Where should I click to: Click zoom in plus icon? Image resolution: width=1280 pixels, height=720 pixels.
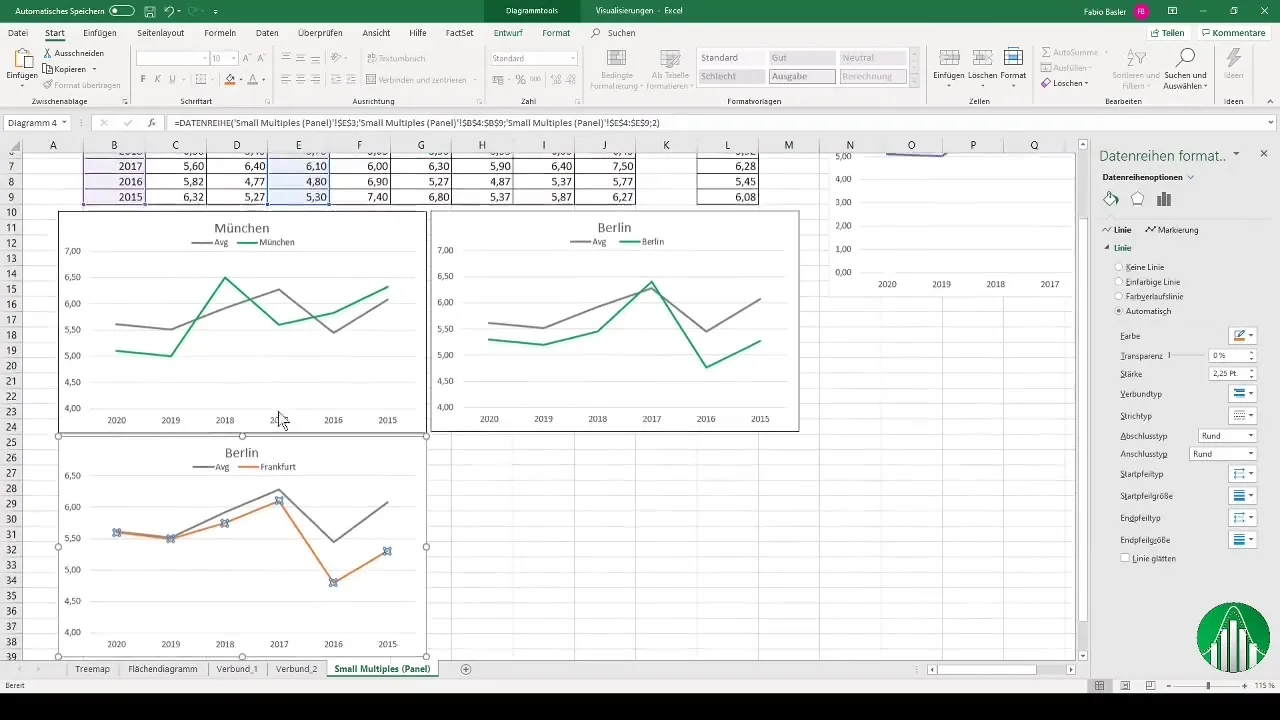[1245, 686]
